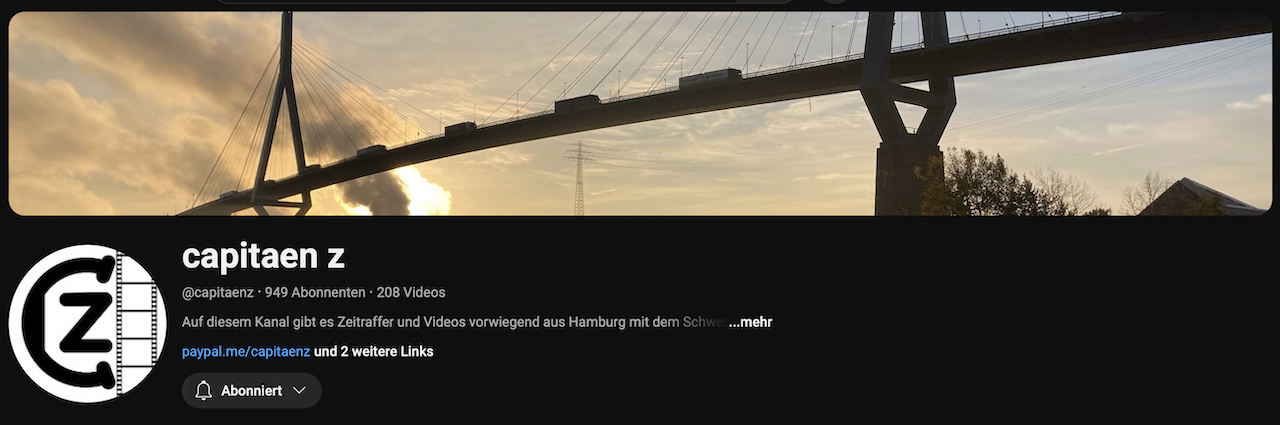Expand channel description with "...mehr"
The height and width of the screenshot is (425, 1280).
coord(750,322)
